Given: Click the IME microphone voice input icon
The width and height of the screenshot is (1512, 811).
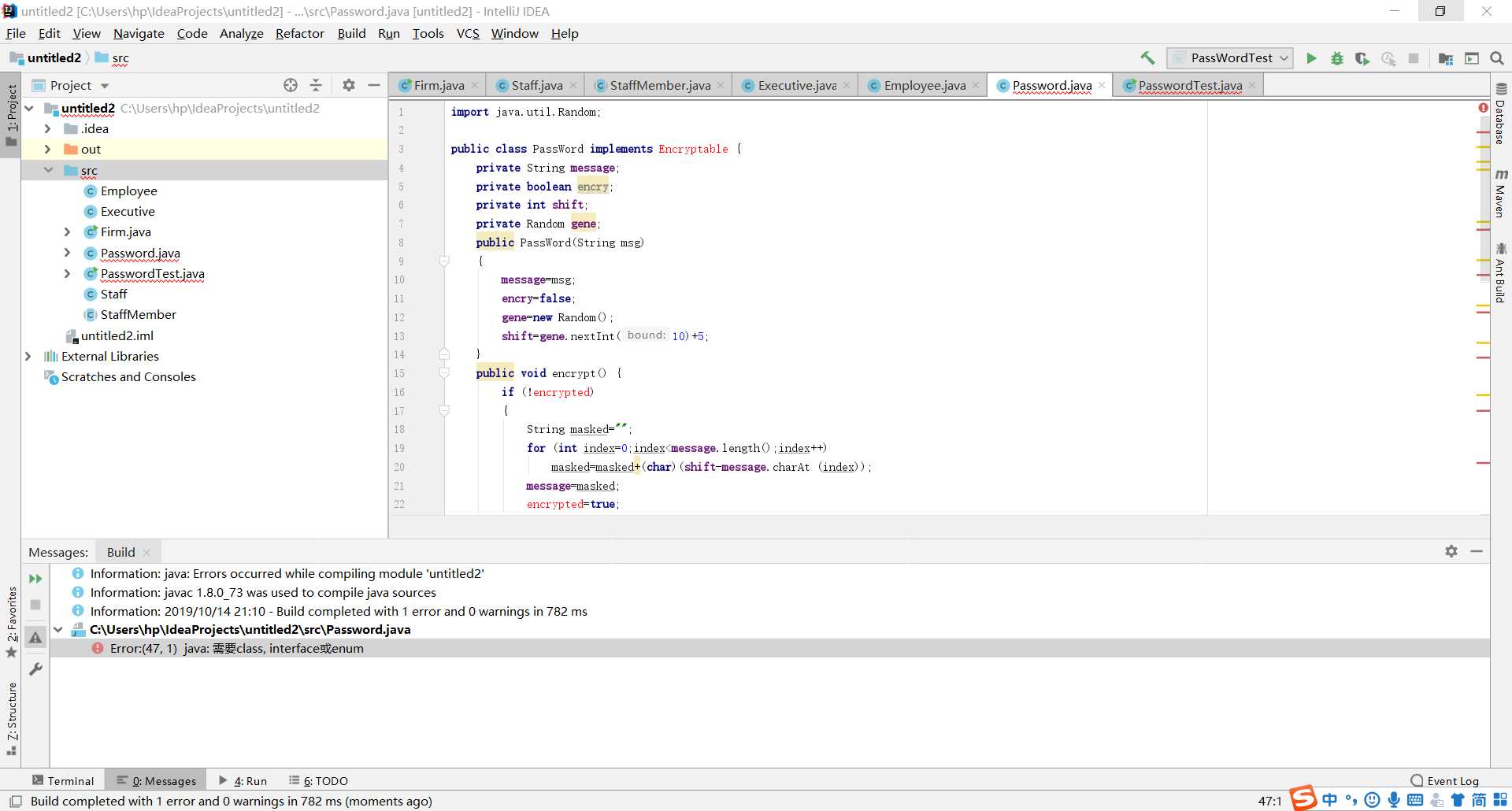Looking at the screenshot, I should coord(1394,800).
